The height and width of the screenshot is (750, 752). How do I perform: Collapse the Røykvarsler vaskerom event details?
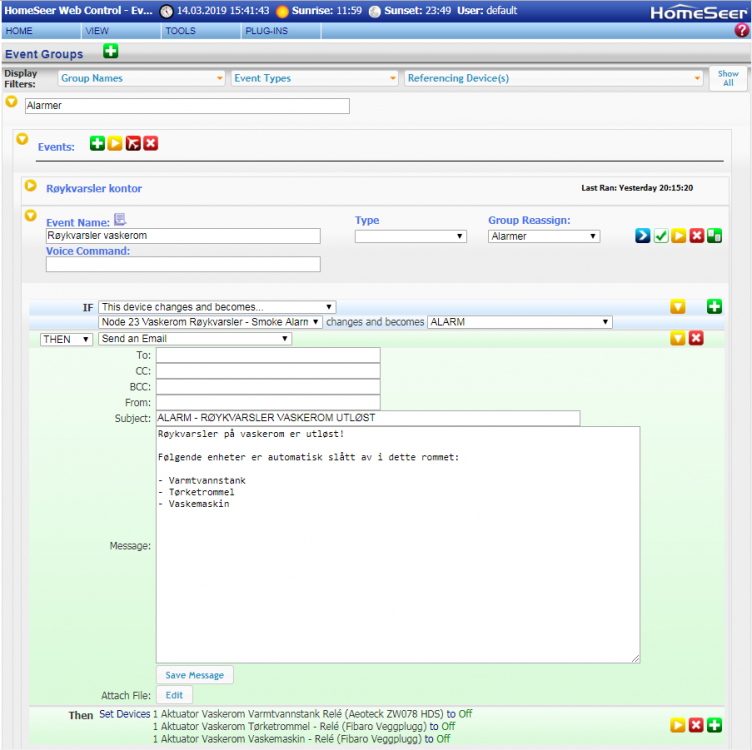pyautogui.click(x=30, y=216)
